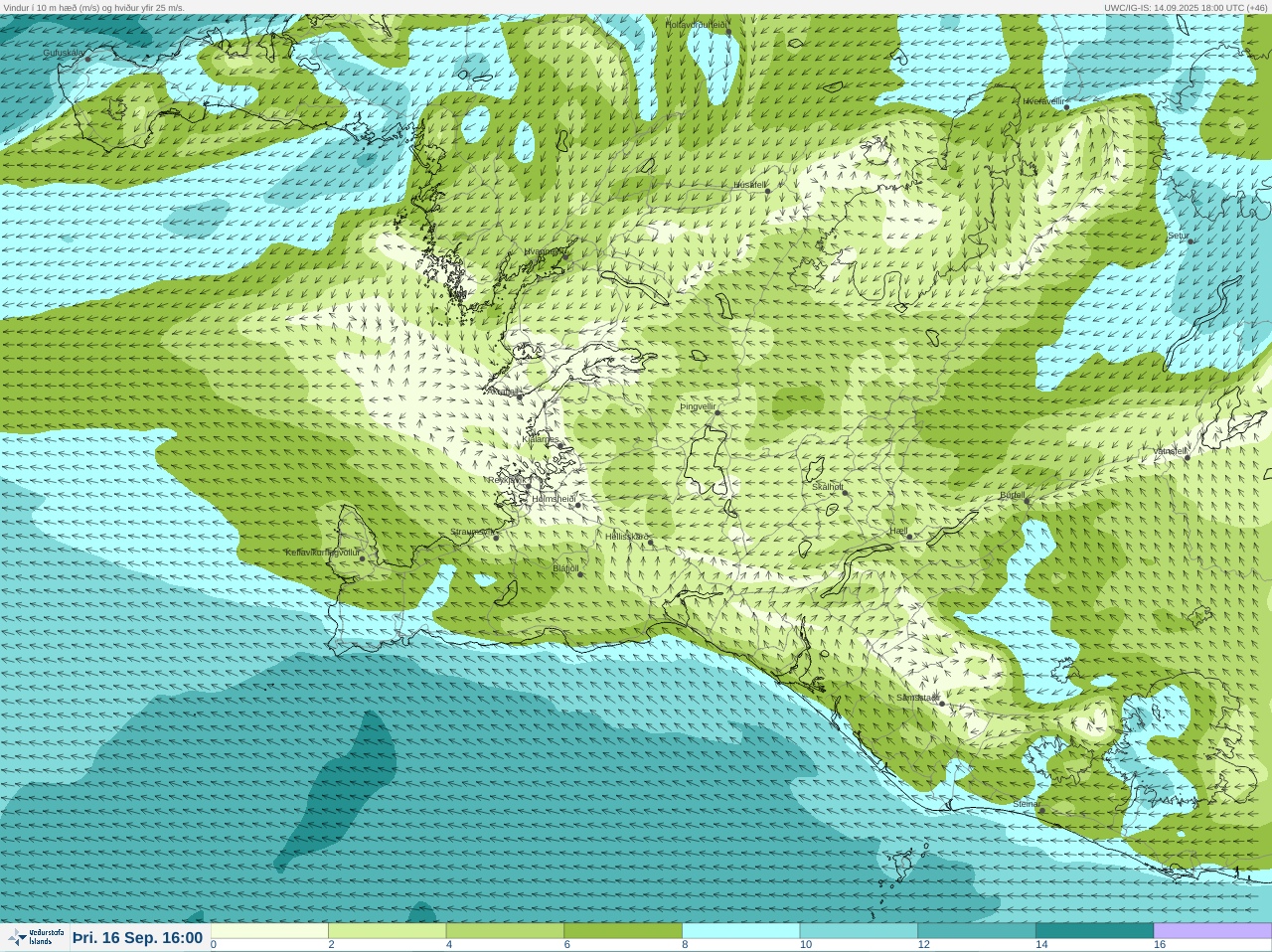
Task: Select the 2–4 m/s light green legend swatch
Action: 388,931
